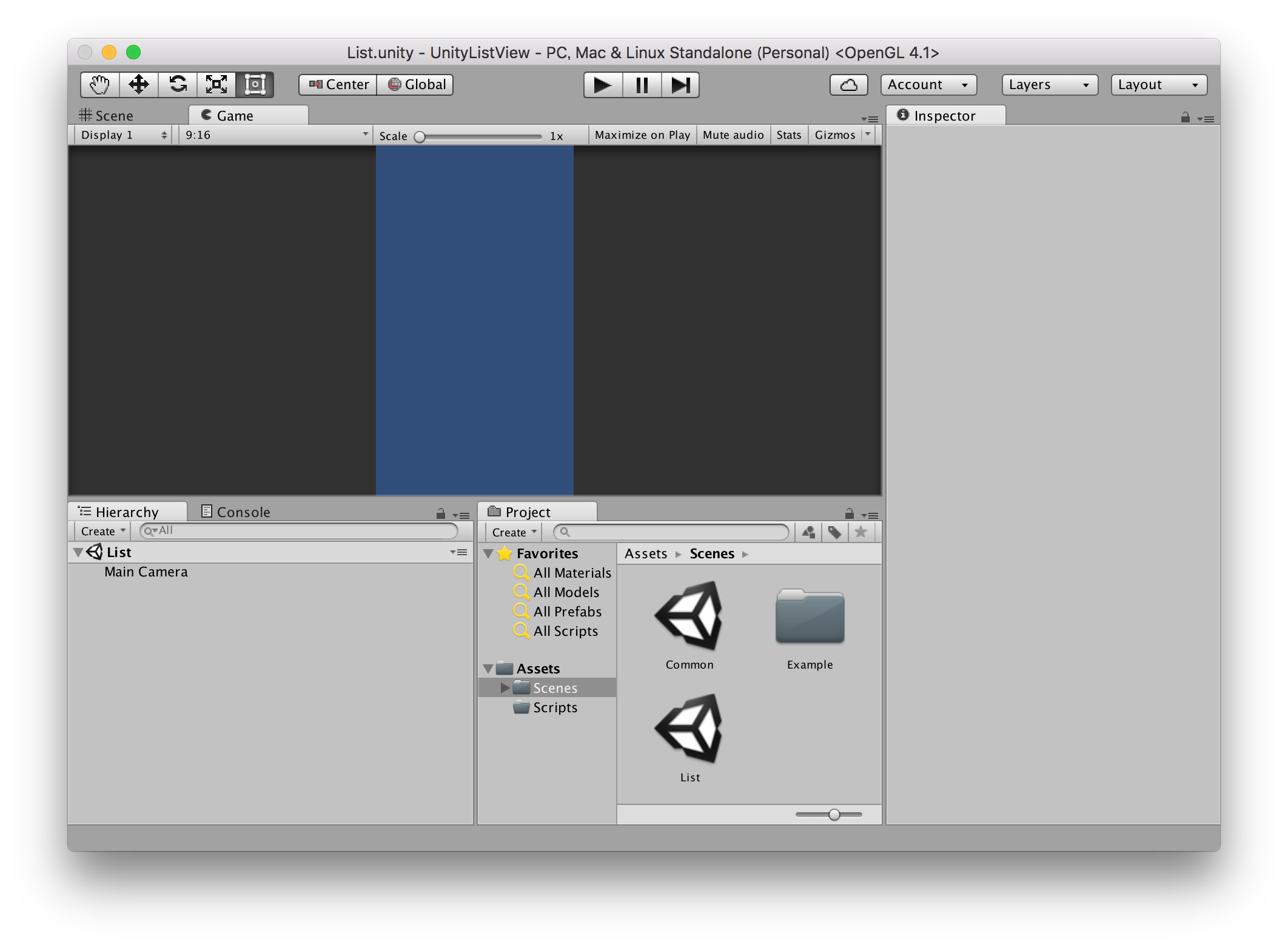Open the Cloud services panel
Screen dimensions: 1288x948
click(848, 85)
